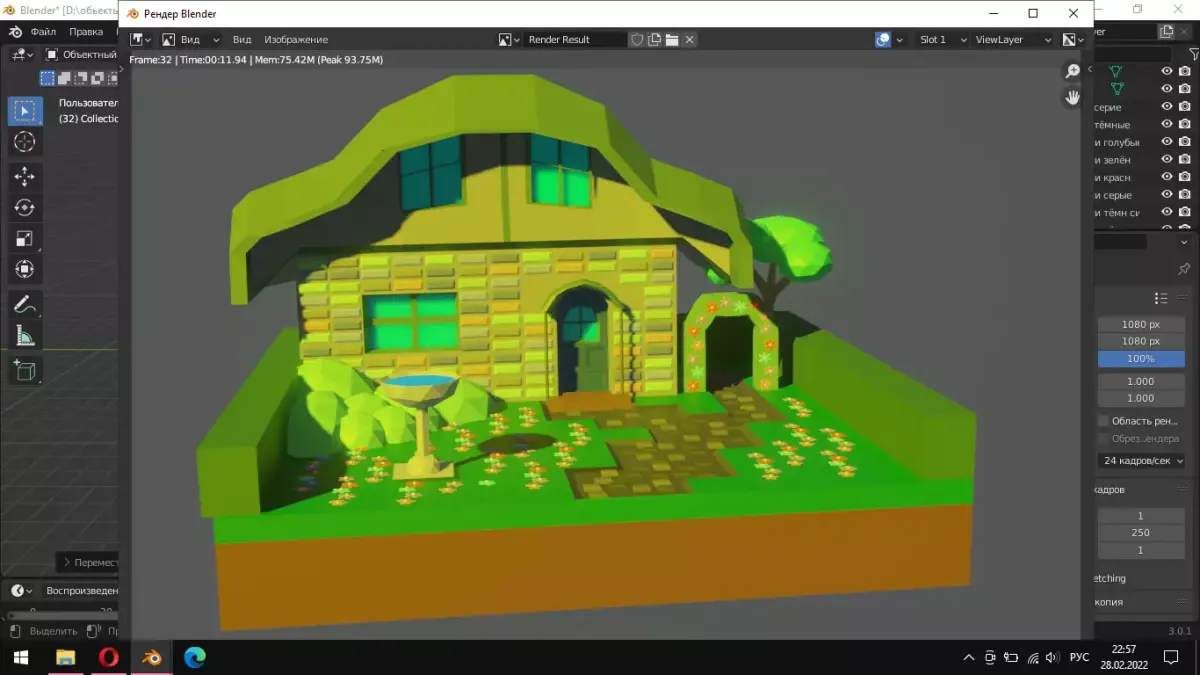Select the Select Box tool in main Blender window
Screen dimensions: 1200x675
25,111
